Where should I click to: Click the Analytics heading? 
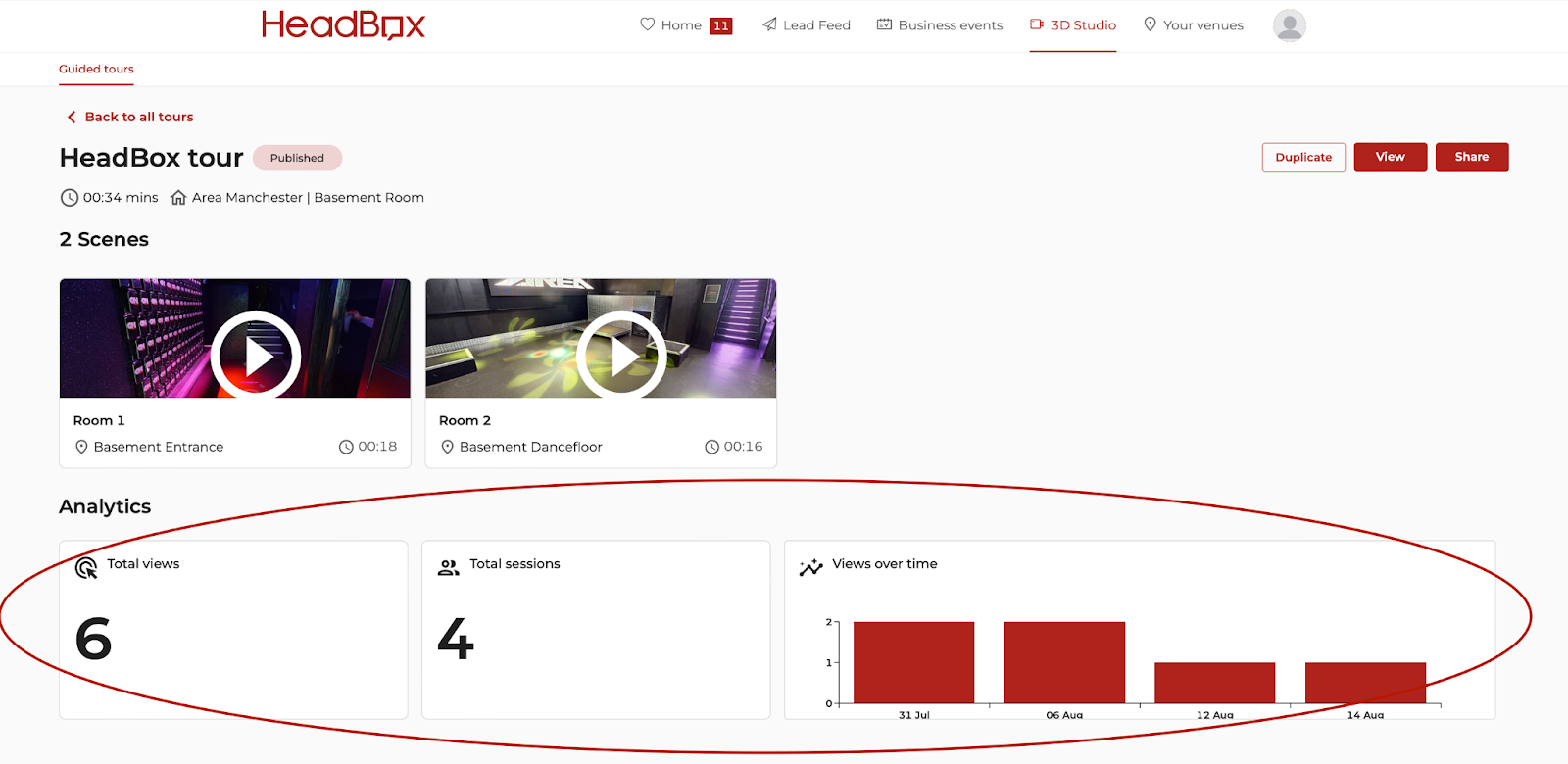click(105, 506)
